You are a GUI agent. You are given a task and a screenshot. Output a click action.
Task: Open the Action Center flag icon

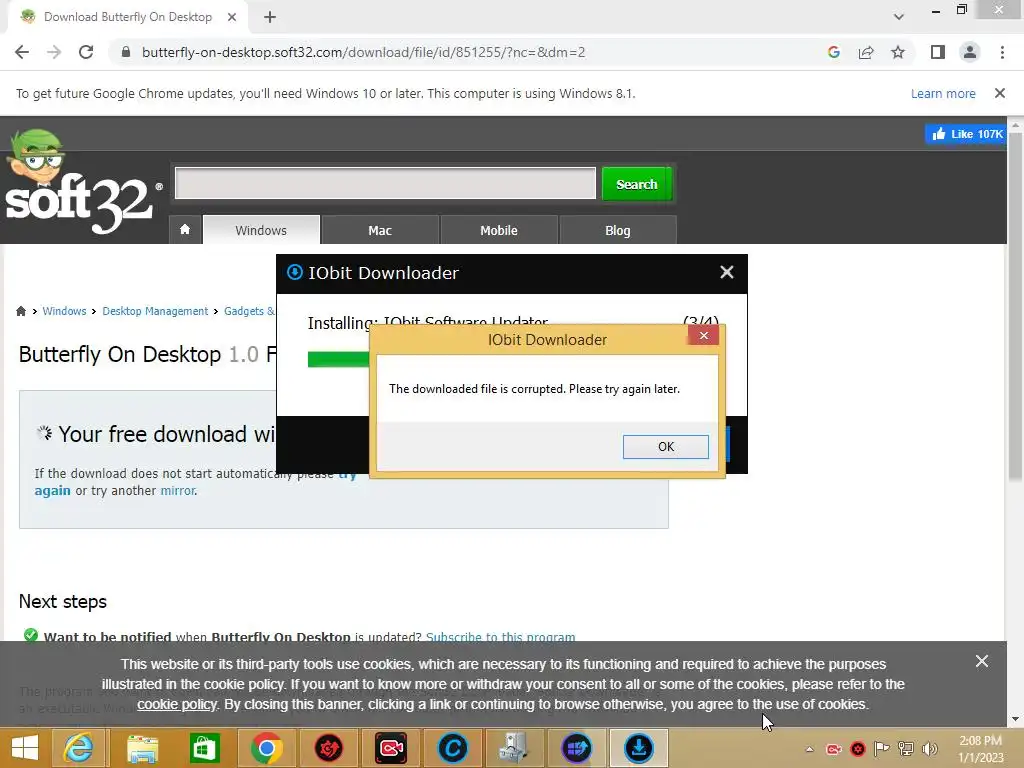tap(882, 749)
